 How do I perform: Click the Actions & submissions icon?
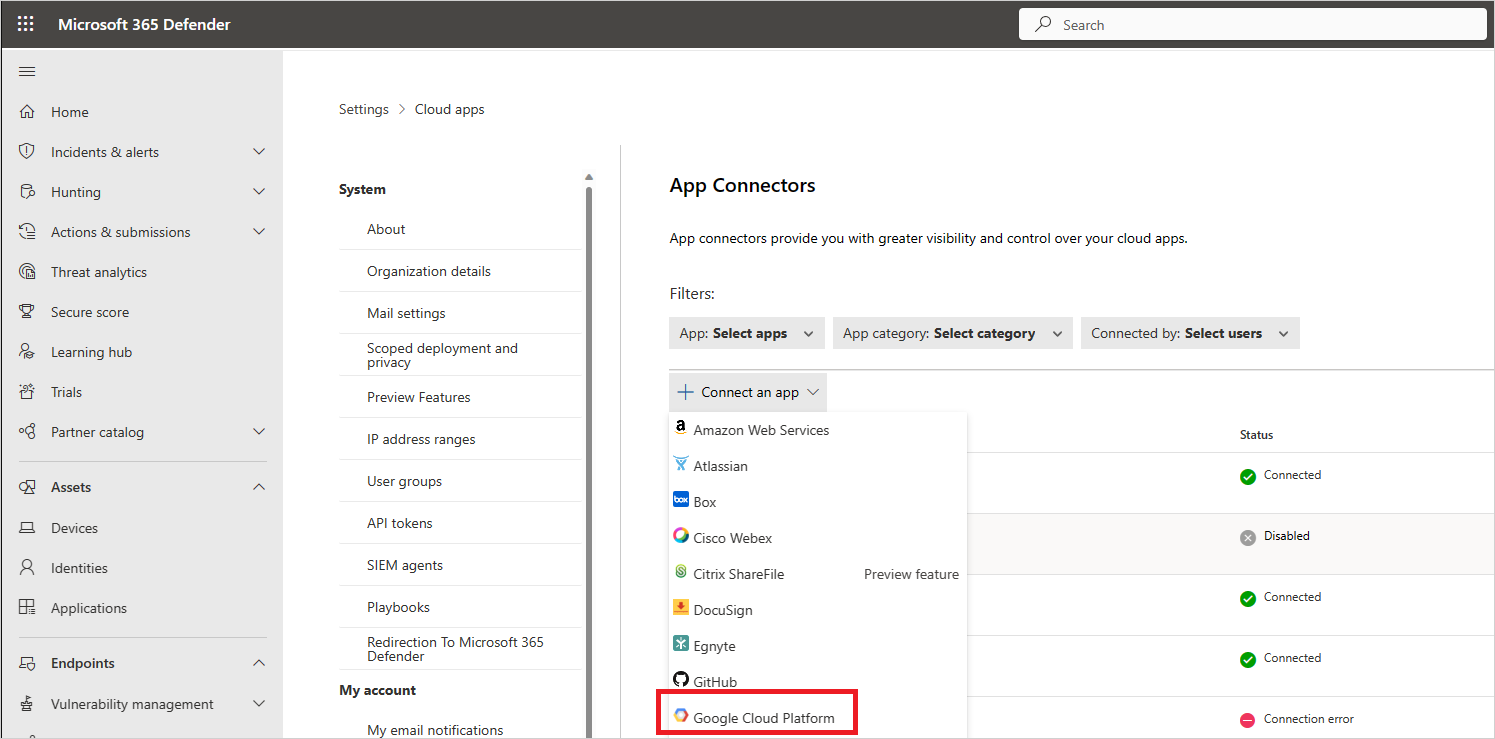[27, 232]
